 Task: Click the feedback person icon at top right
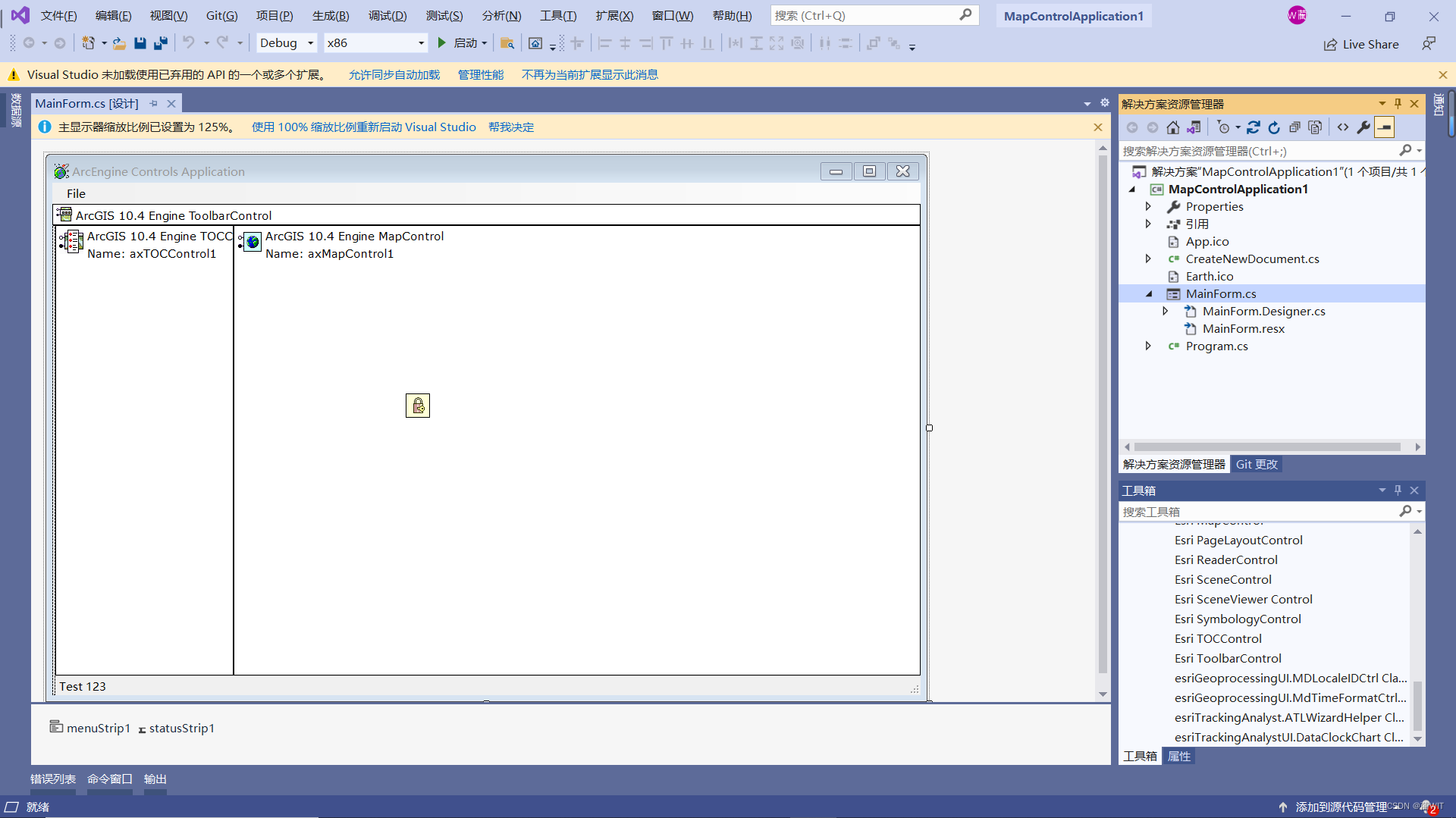pyautogui.click(x=1429, y=44)
